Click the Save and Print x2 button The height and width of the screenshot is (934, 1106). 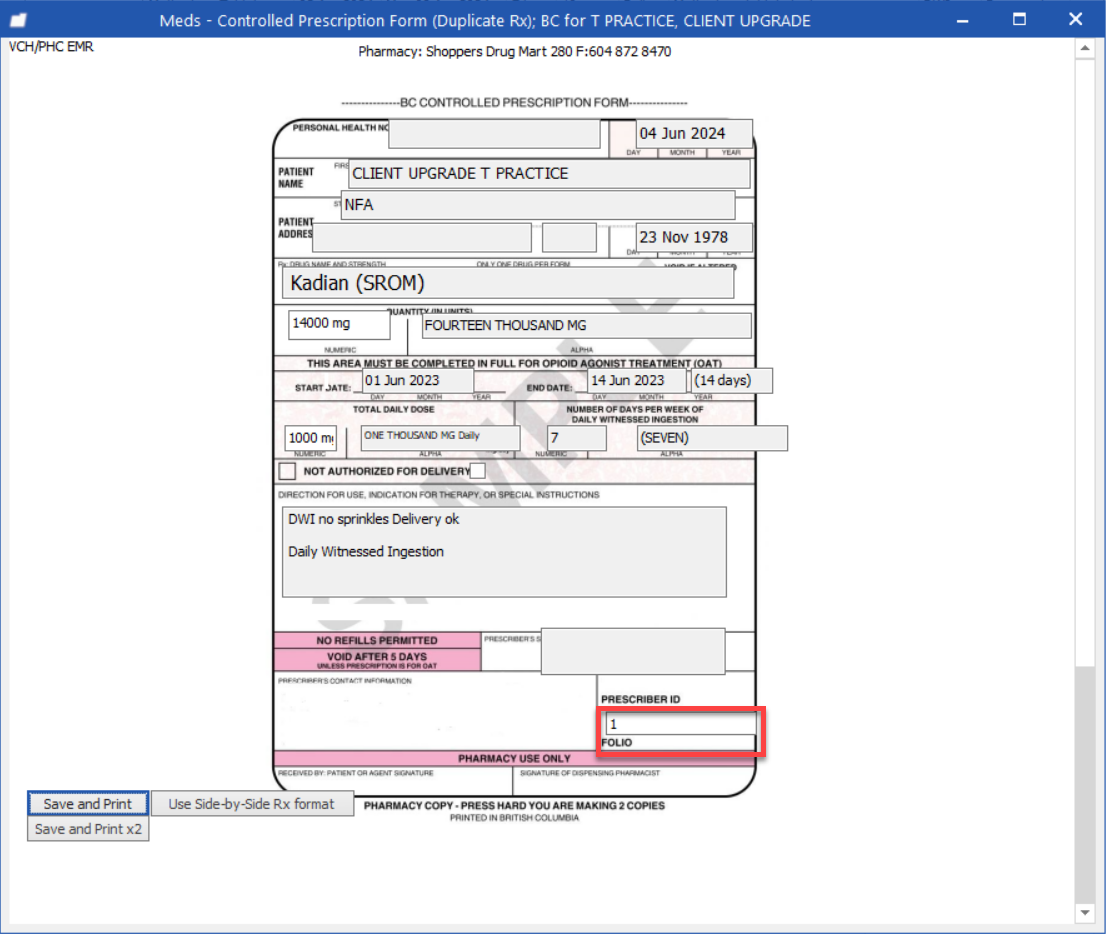point(87,828)
